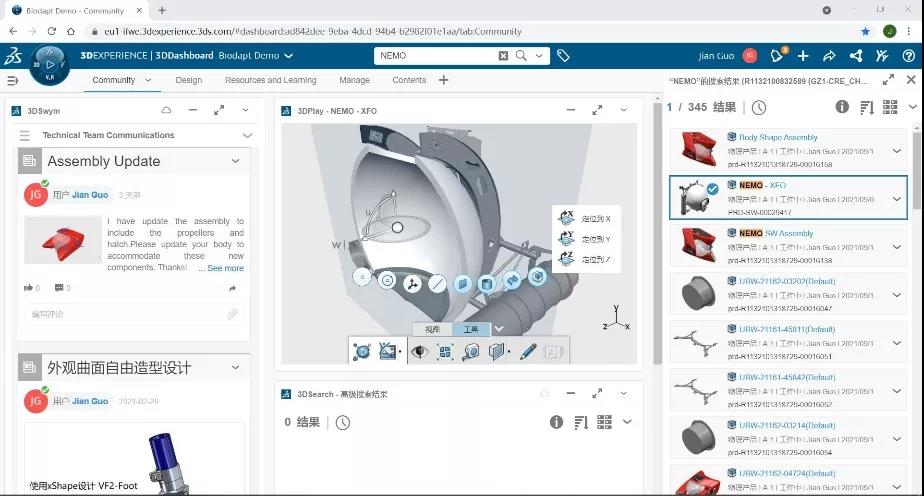Switch to the 工具 tab in 3DPlay
Screen dimensions: 924x496
click(471, 329)
